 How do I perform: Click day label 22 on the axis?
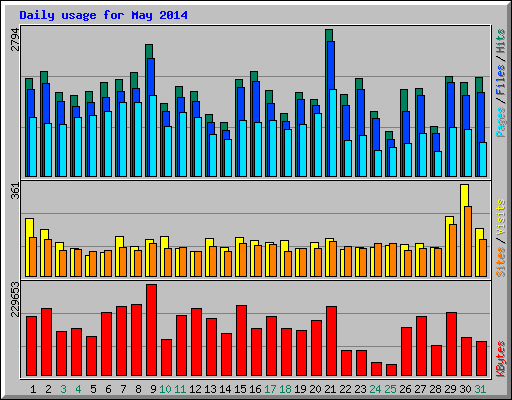coord(345,389)
